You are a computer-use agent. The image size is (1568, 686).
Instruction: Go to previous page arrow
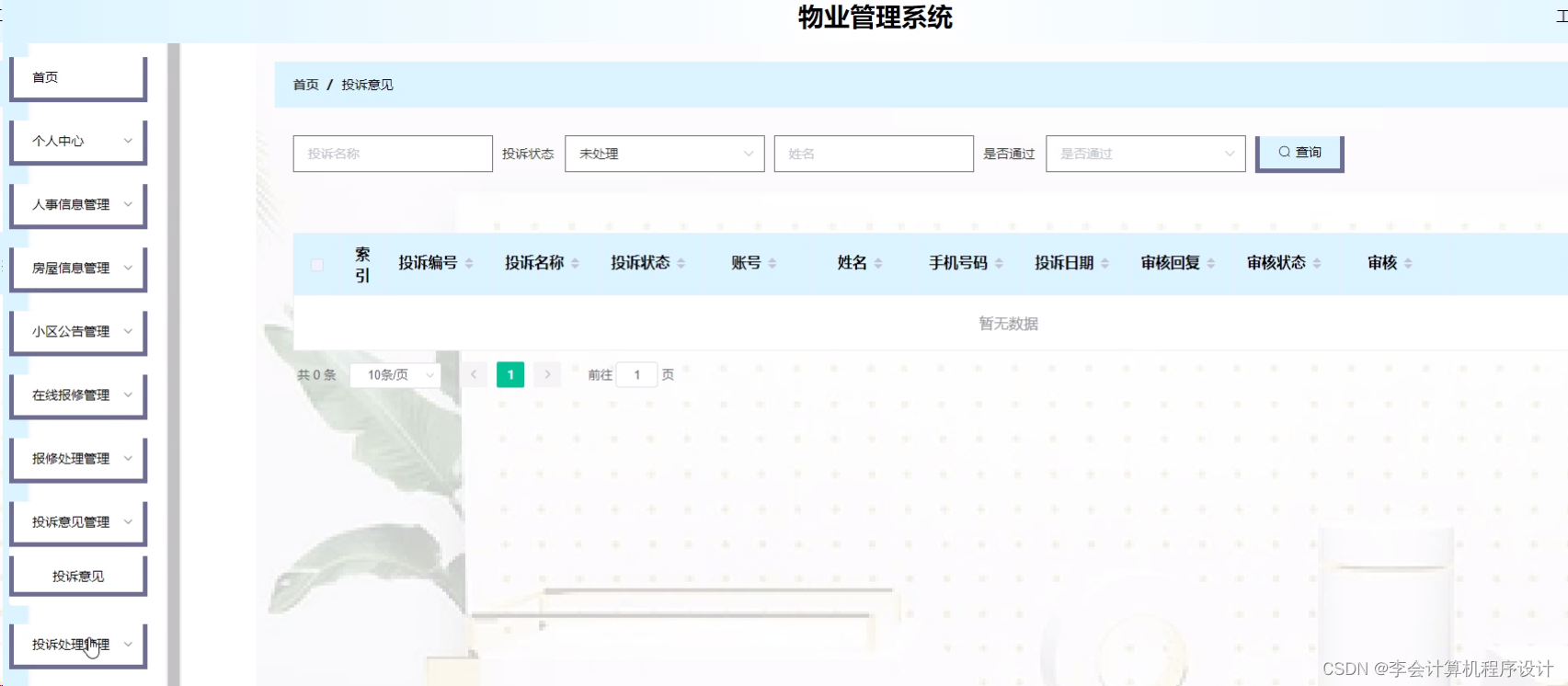coord(474,374)
